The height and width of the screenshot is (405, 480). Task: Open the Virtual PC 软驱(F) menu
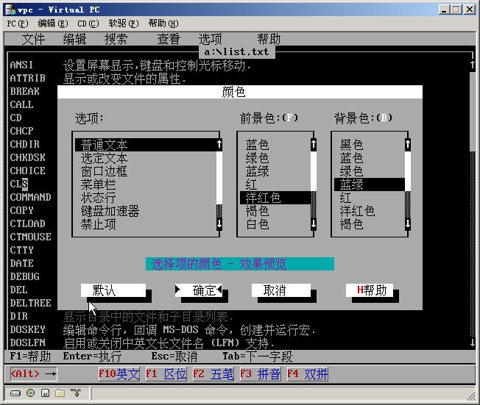[124, 24]
